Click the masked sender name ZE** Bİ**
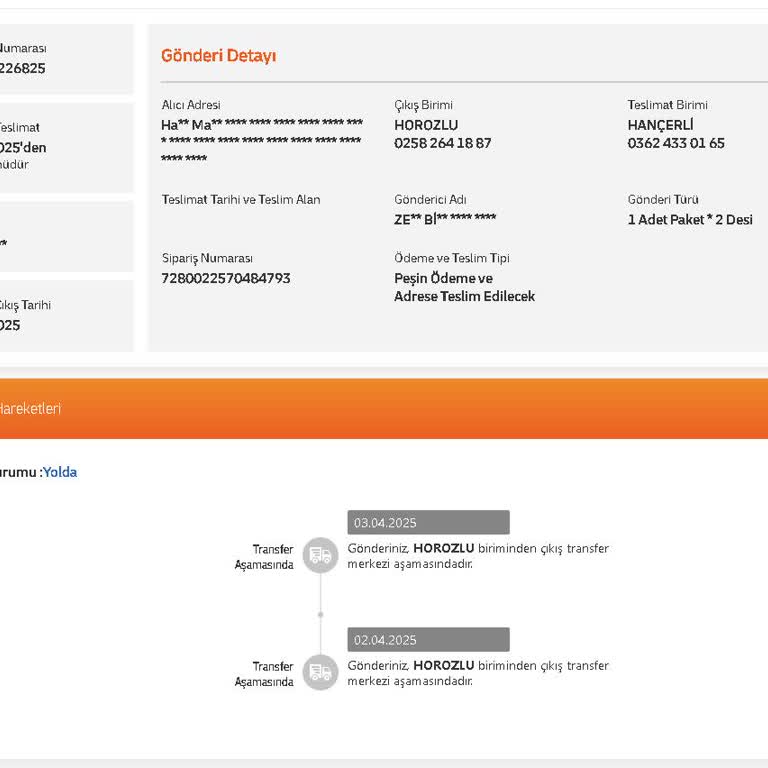Screen dimensions: 768x768 click(x=445, y=219)
